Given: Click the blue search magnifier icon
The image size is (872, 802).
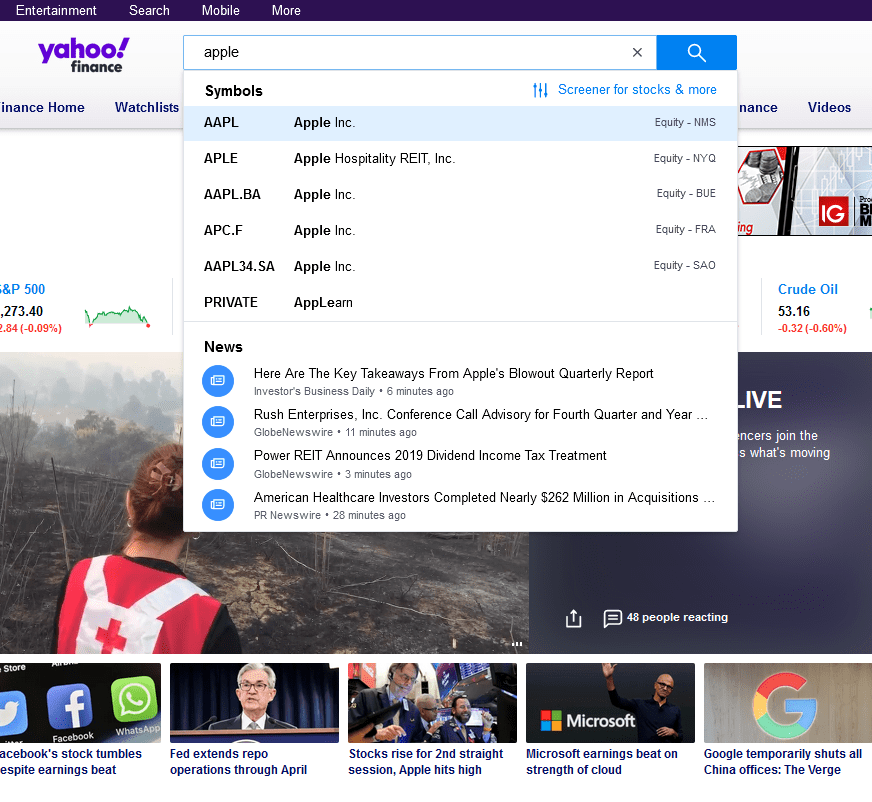Looking at the screenshot, I should click(x=696, y=52).
